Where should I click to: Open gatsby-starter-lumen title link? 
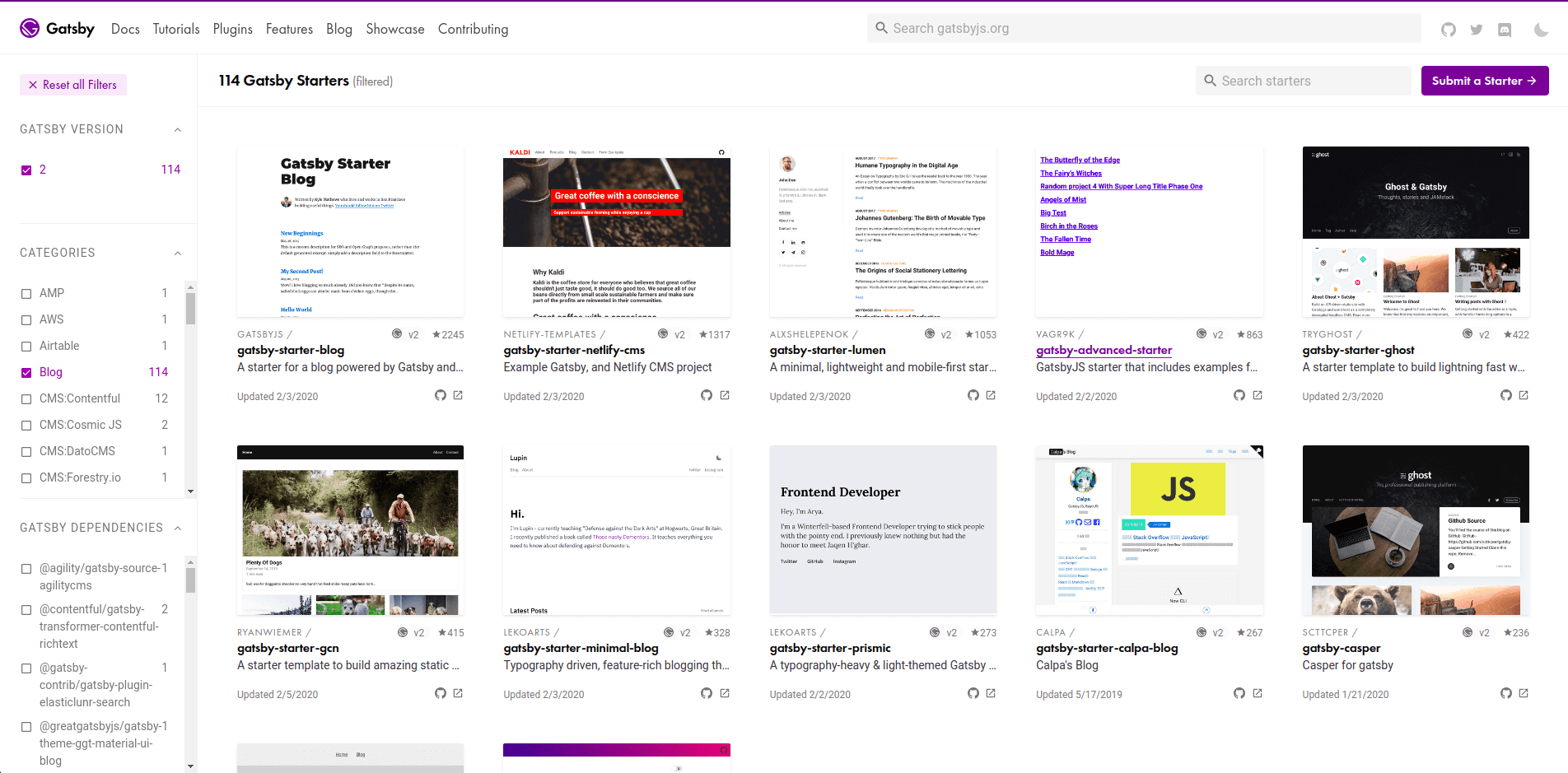[x=828, y=350]
